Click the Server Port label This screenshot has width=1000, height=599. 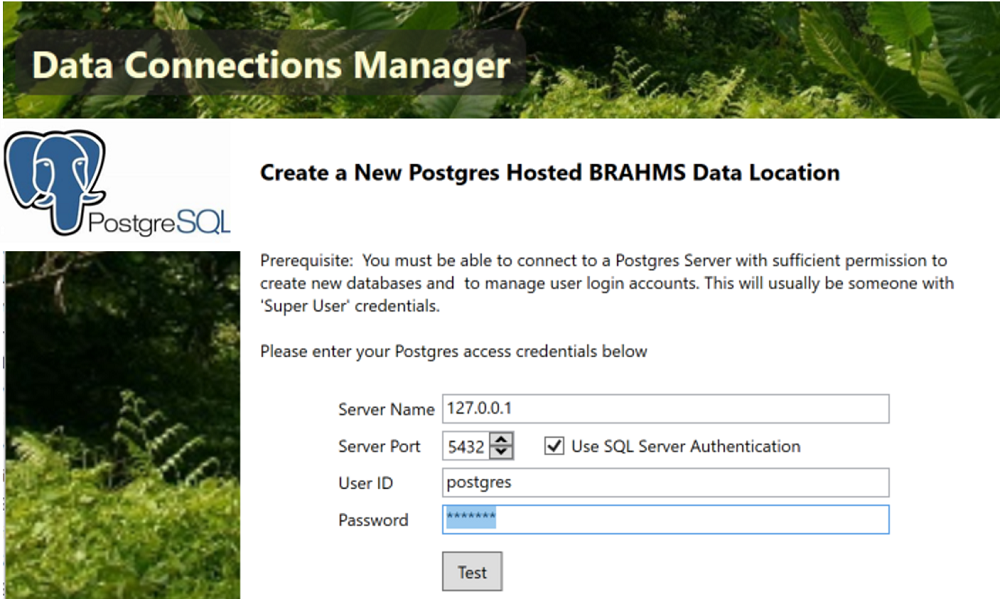[x=379, y=446]
